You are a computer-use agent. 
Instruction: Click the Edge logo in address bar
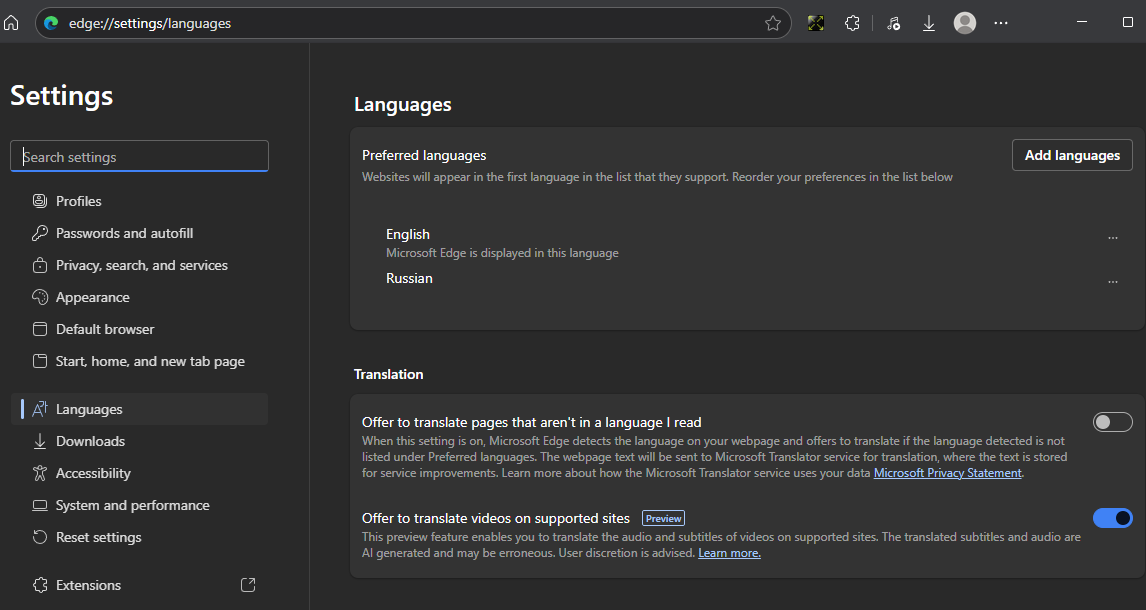point(51,23)
